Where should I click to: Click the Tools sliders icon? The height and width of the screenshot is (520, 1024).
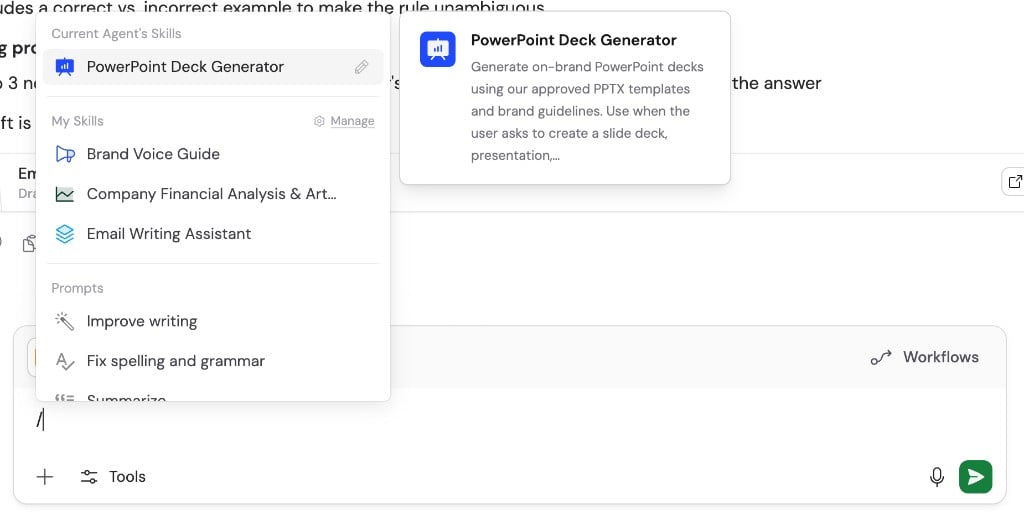coord(89,477)
